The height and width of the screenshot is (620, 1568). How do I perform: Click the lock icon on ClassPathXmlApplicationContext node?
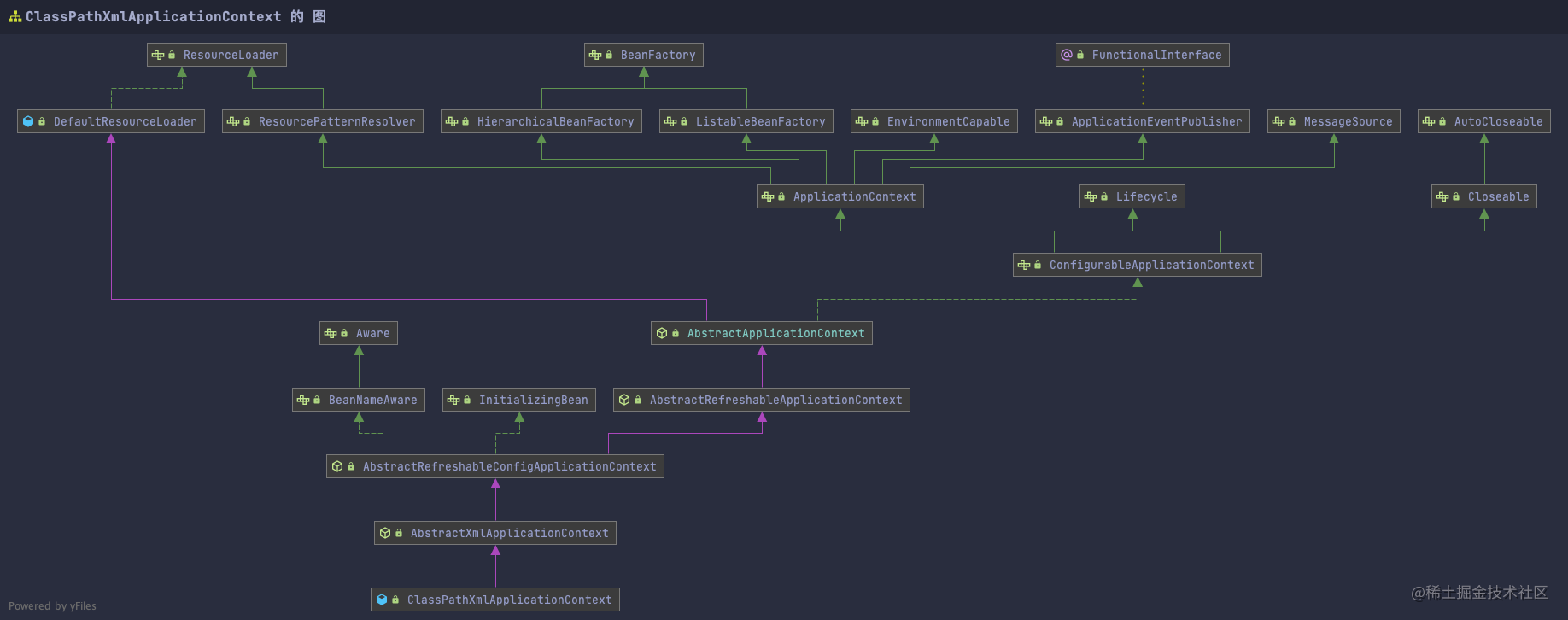tap(395, 600)
